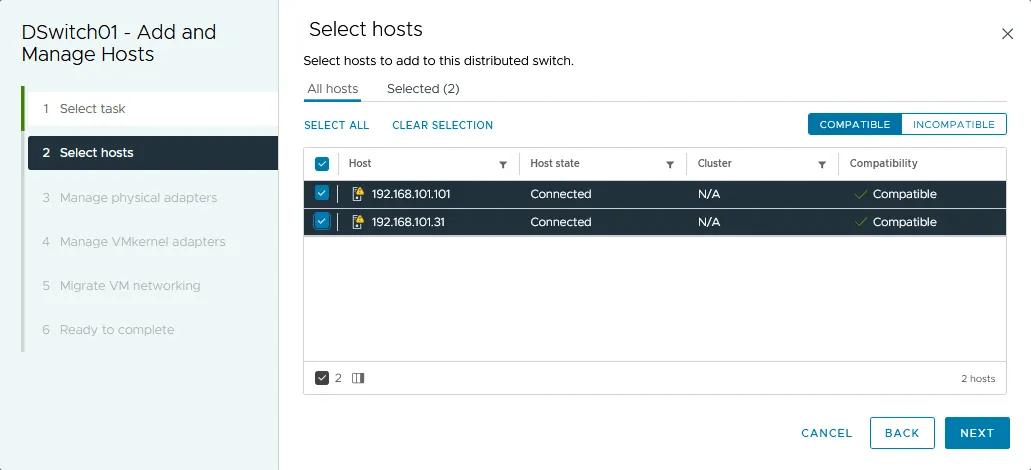The width and height of the screenshot is (1031, 470).
Task: Click the green checkmark for 192.168.101.101 compatibility
Action: [860, 194]
